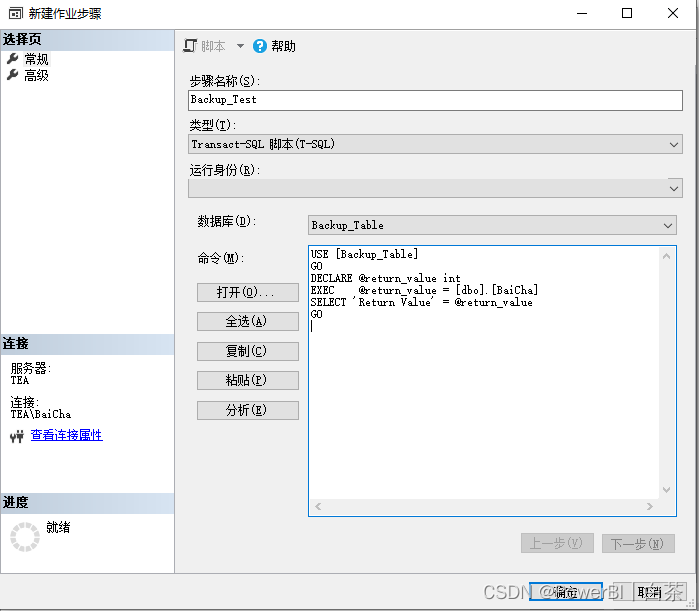Click the EXEC @return_value line
699x611 pixels.
pyautogui.click(x=424, y=290)
